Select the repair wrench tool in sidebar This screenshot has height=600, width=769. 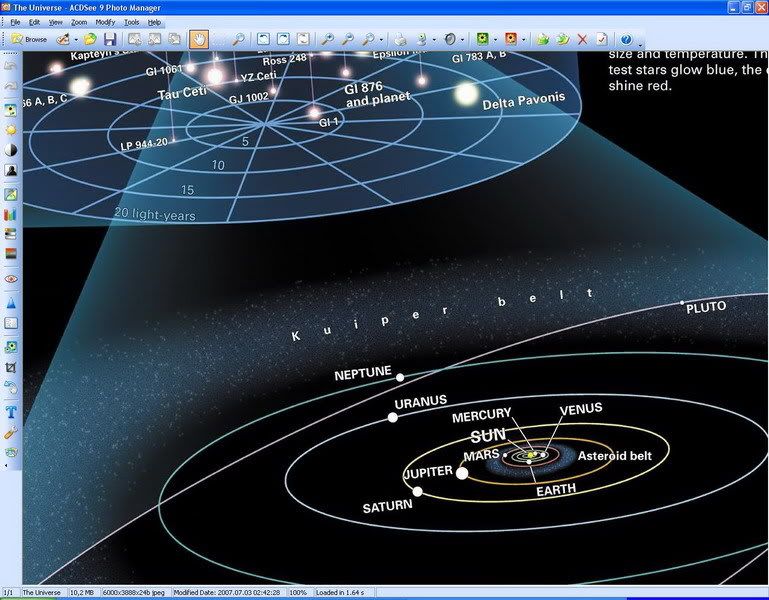click(11, 432)
